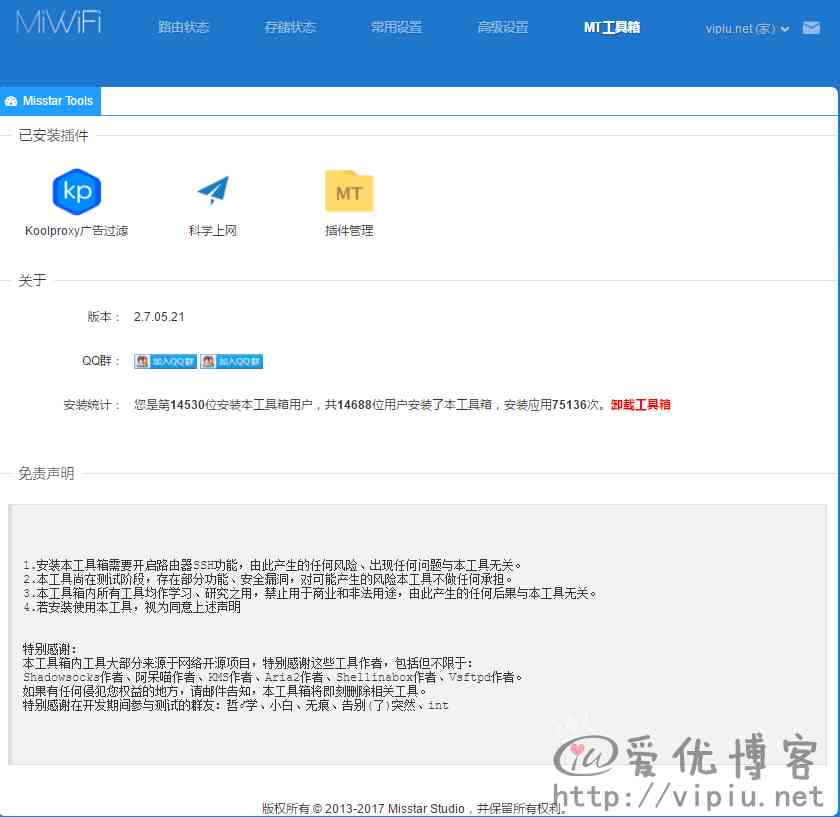Screen dimensions: 840x817
Task: Click the 版本 label
Action: coord(103,317)
